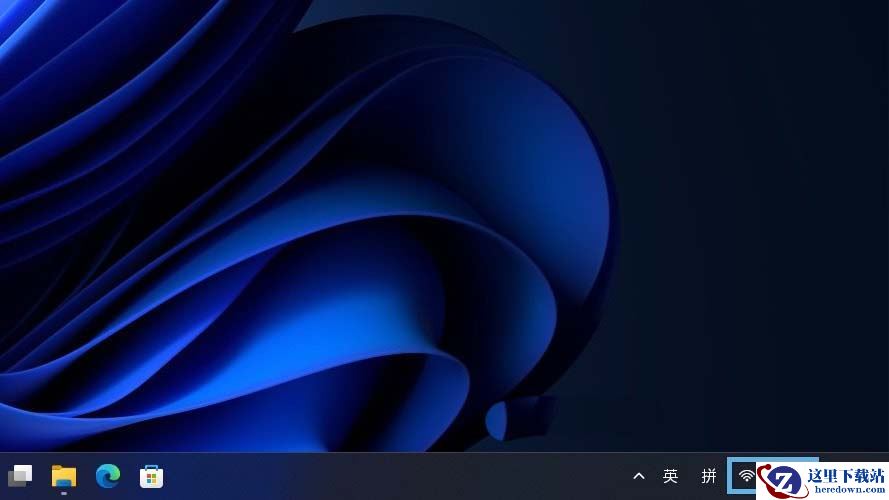Launch File Explorer from the taskbar
This screenshot has width=889, height=500.
(64, 476)
